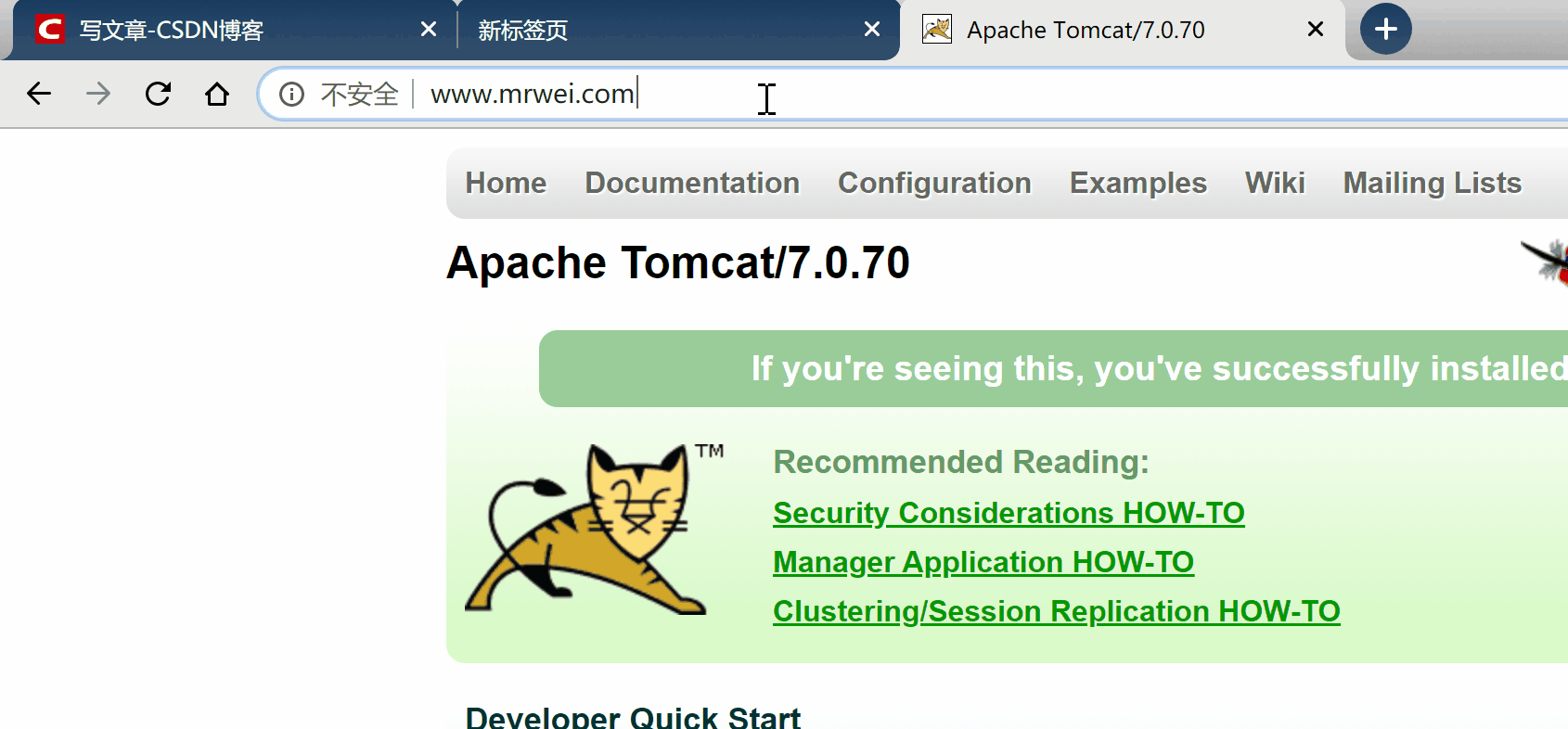Image resolution: width=1568 pixels, height=729 pixels.
Task: Click the Recommended Reading heading
Action: tap(961, 462)
